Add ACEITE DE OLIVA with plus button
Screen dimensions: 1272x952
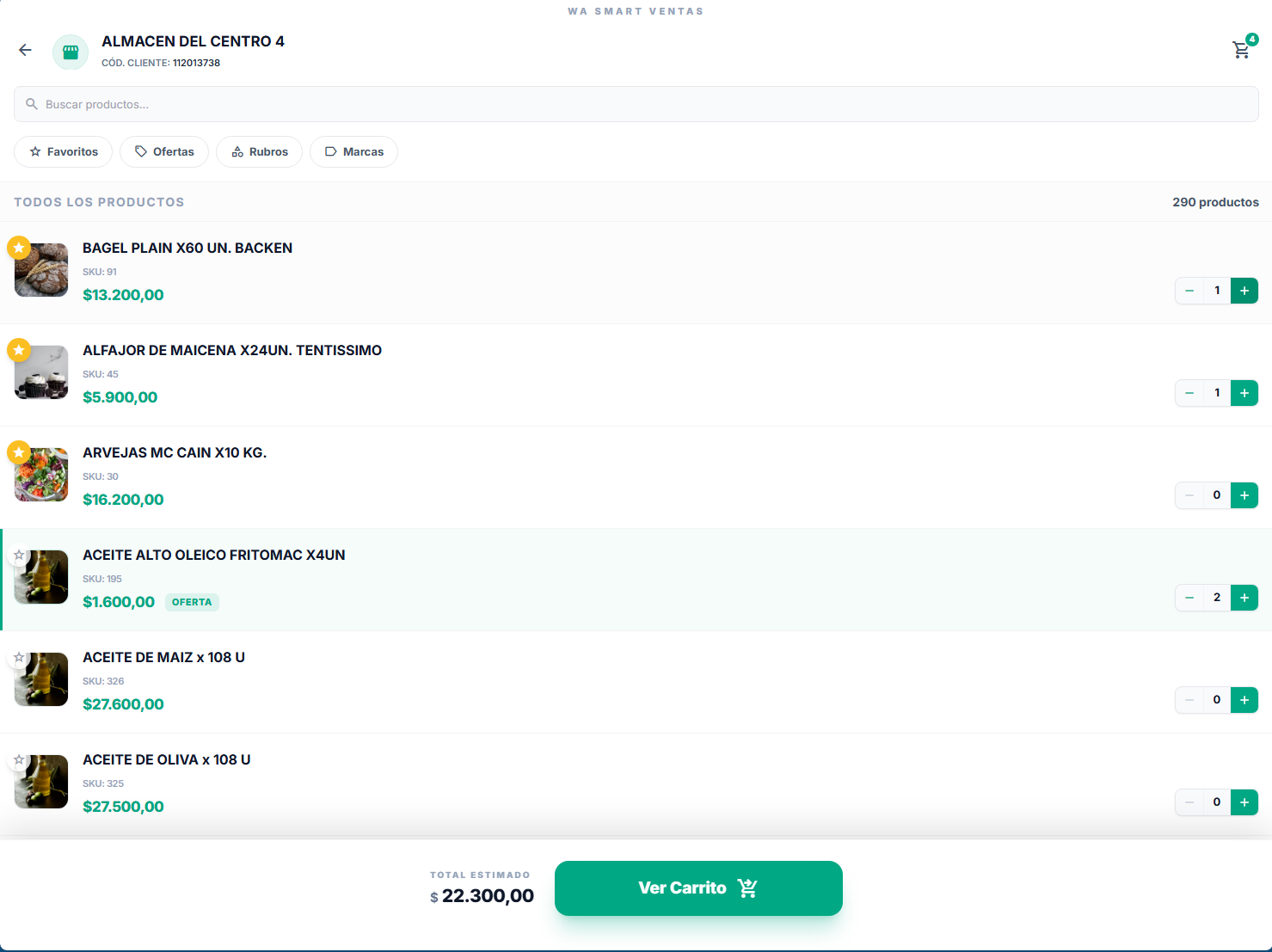coord(1244,802)
